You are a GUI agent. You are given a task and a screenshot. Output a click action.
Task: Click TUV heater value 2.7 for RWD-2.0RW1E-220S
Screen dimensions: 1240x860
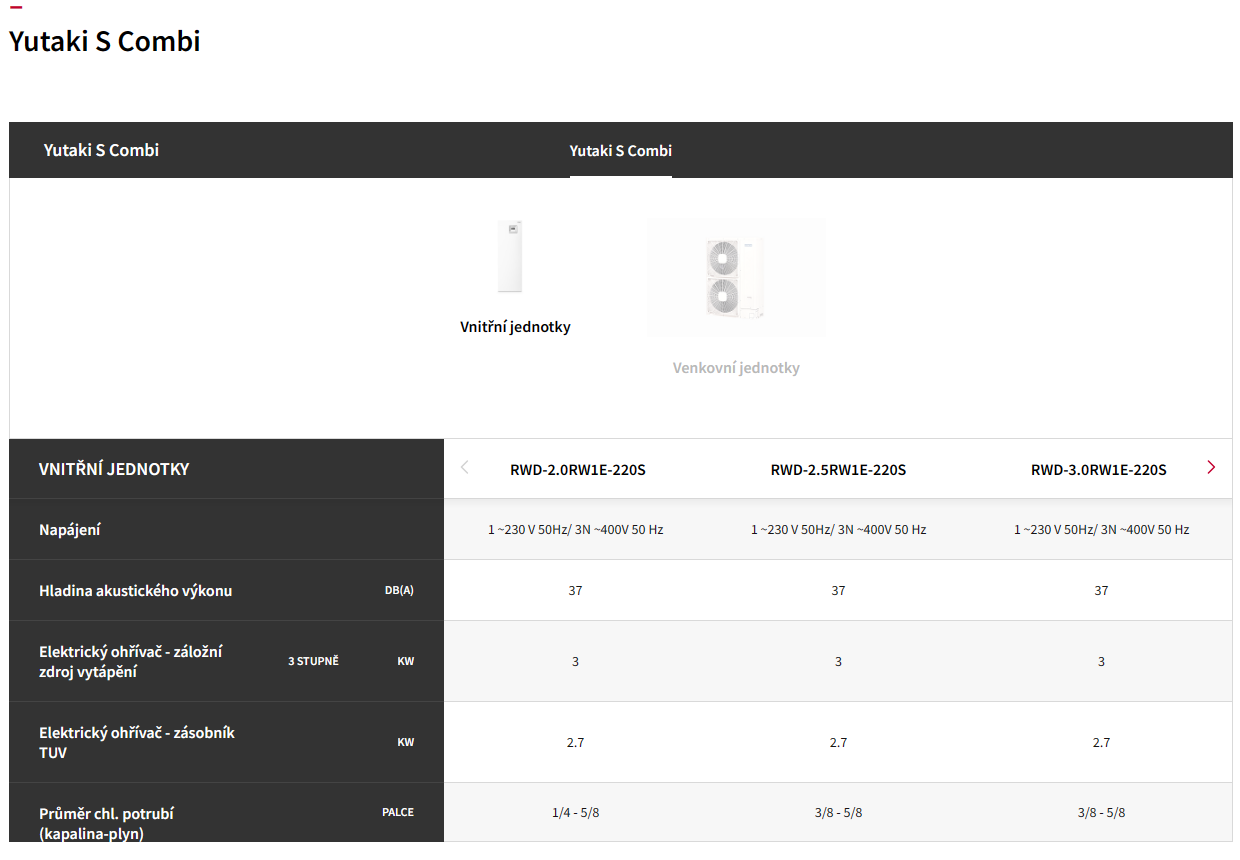pyautogui.click(x=575, y=743)
